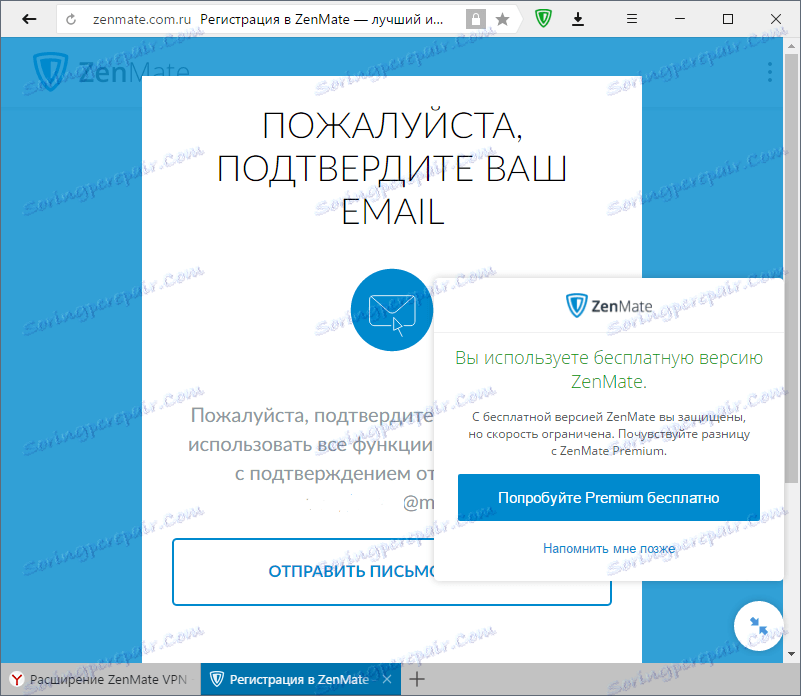801x696 pixels.
Task: Click the page scrollbar up arrow
Action: (x=791, y=45)
